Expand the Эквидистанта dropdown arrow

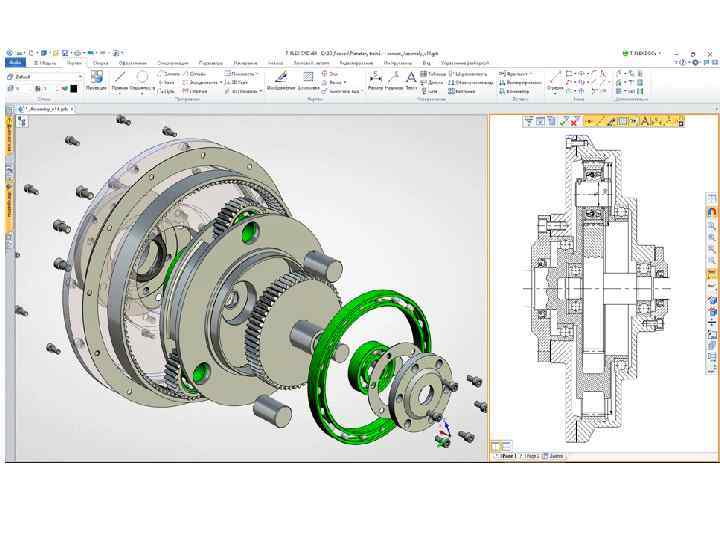(x=221, y=83)
